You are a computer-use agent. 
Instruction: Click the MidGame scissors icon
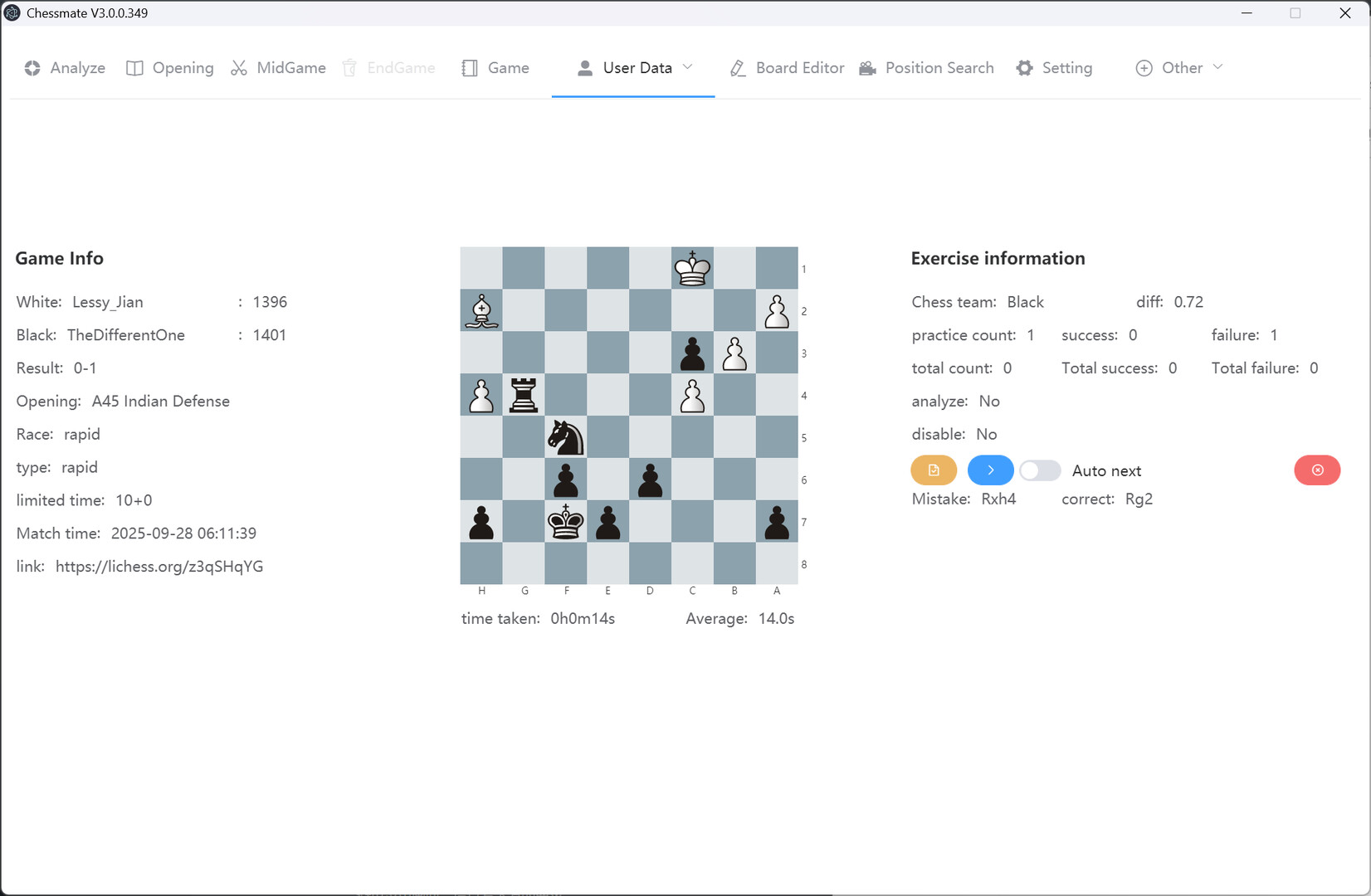pyautogui.click(x=238, y=68)
